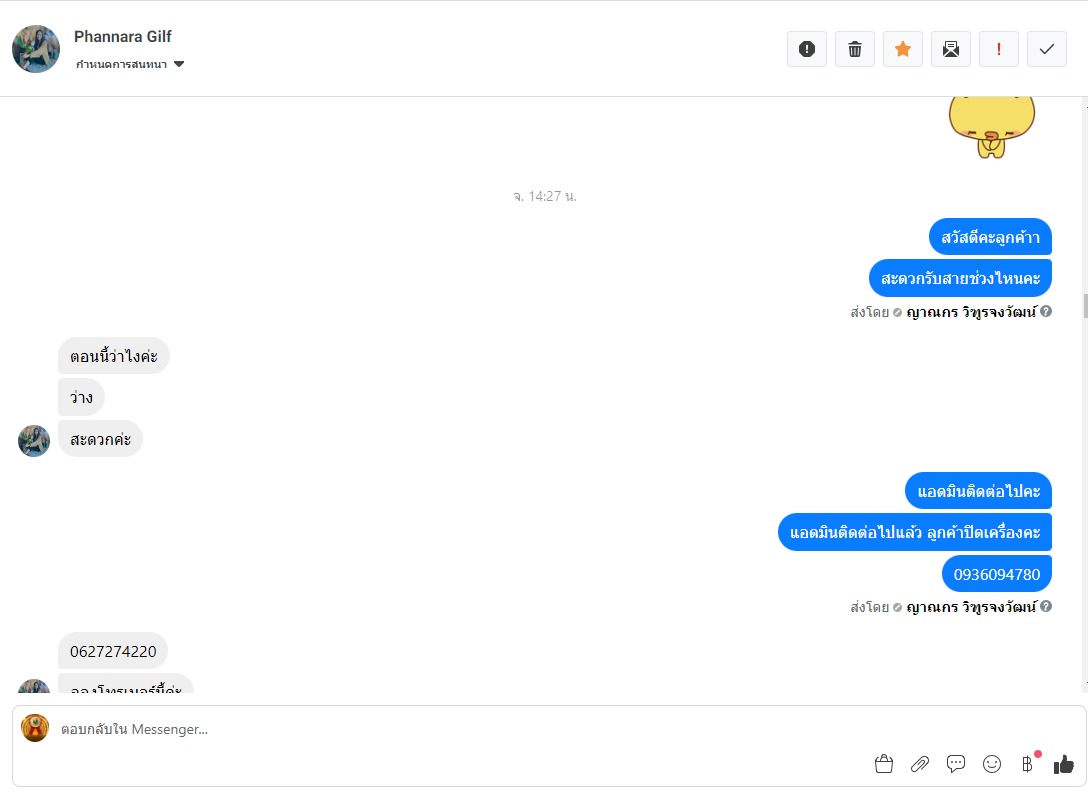
Task: Attach a file with the paperclip icon
Action: (x=920, y=764)
